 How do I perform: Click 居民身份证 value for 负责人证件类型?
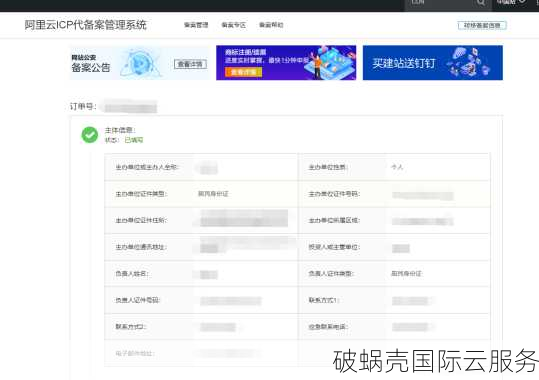(407, 274)
